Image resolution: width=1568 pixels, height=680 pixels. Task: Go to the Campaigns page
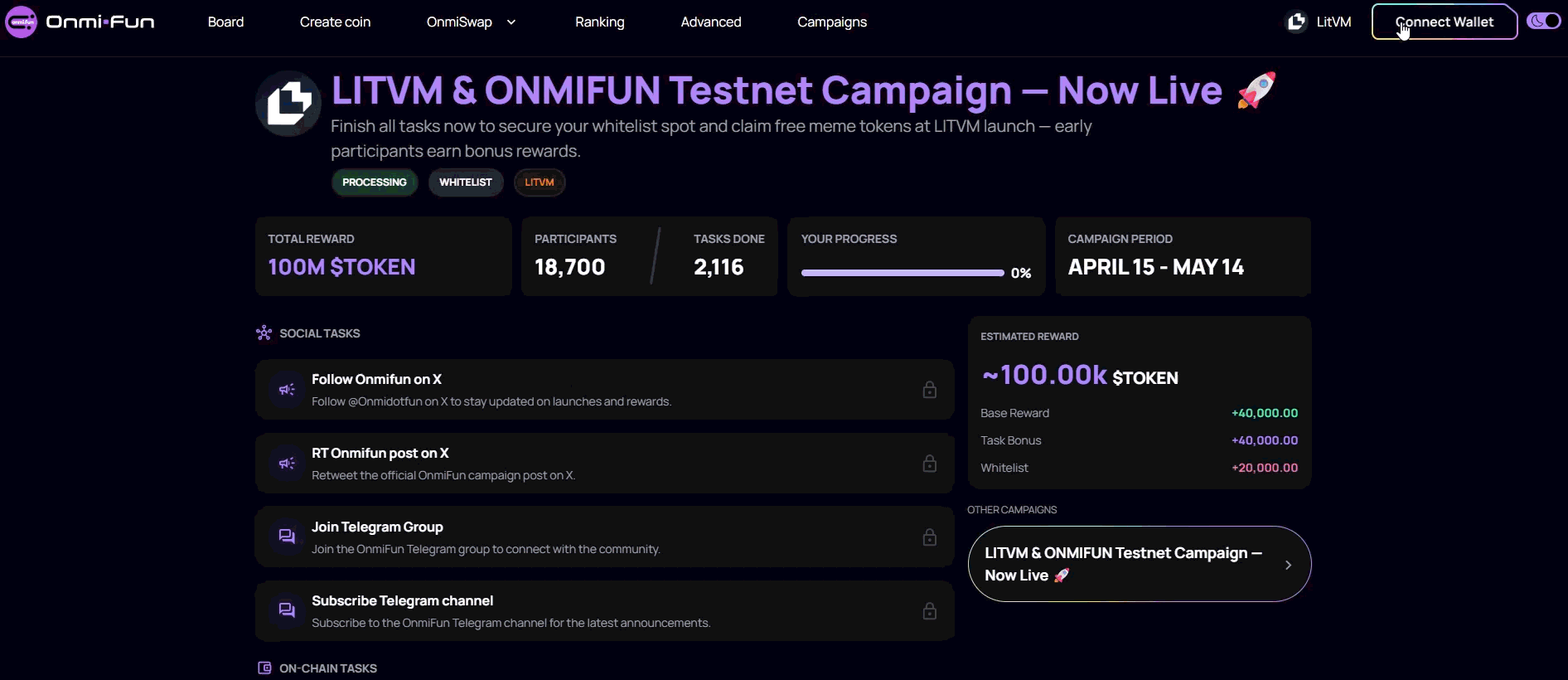coord(831,22)
